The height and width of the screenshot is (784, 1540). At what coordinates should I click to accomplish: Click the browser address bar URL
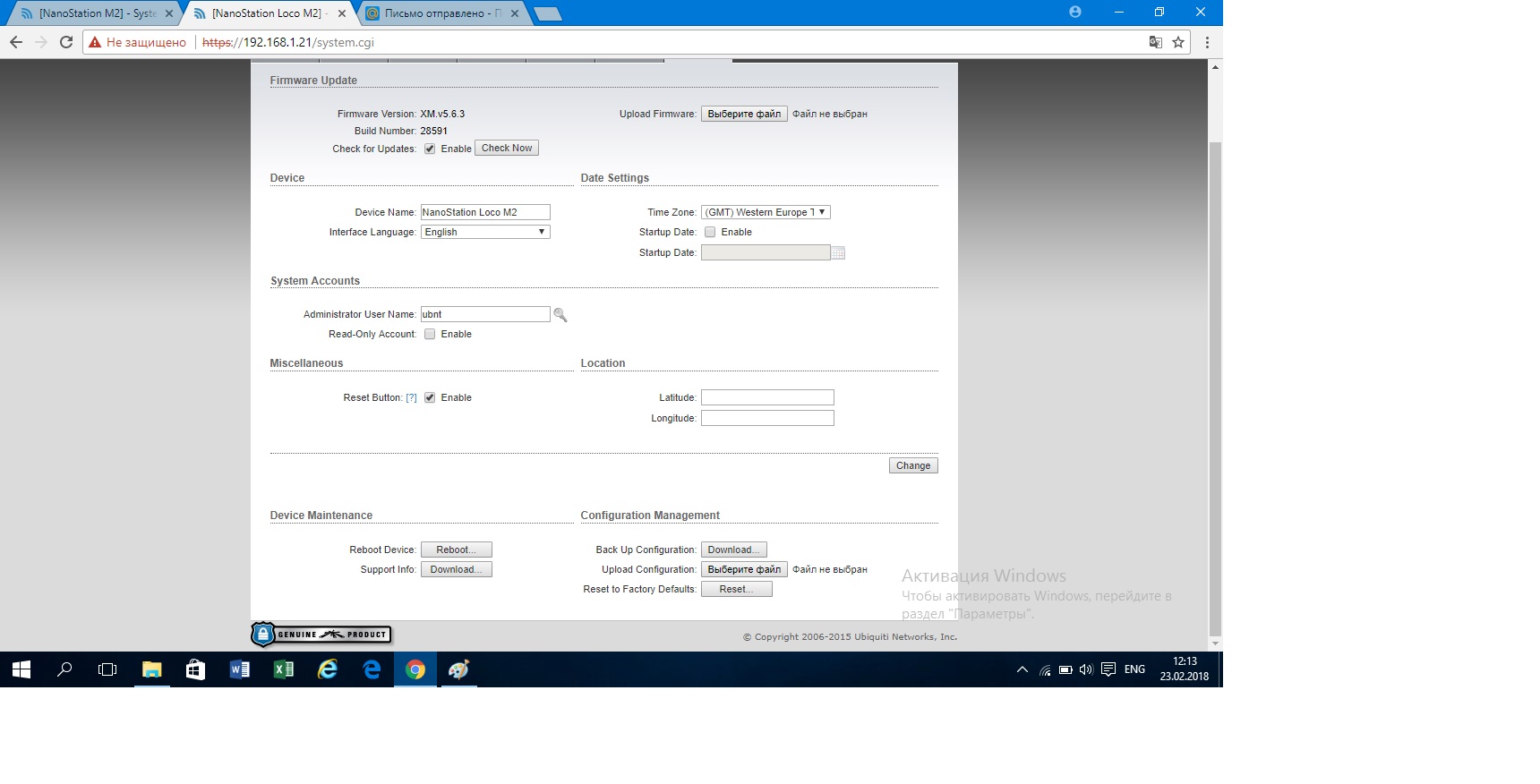(x=288, y=42)
